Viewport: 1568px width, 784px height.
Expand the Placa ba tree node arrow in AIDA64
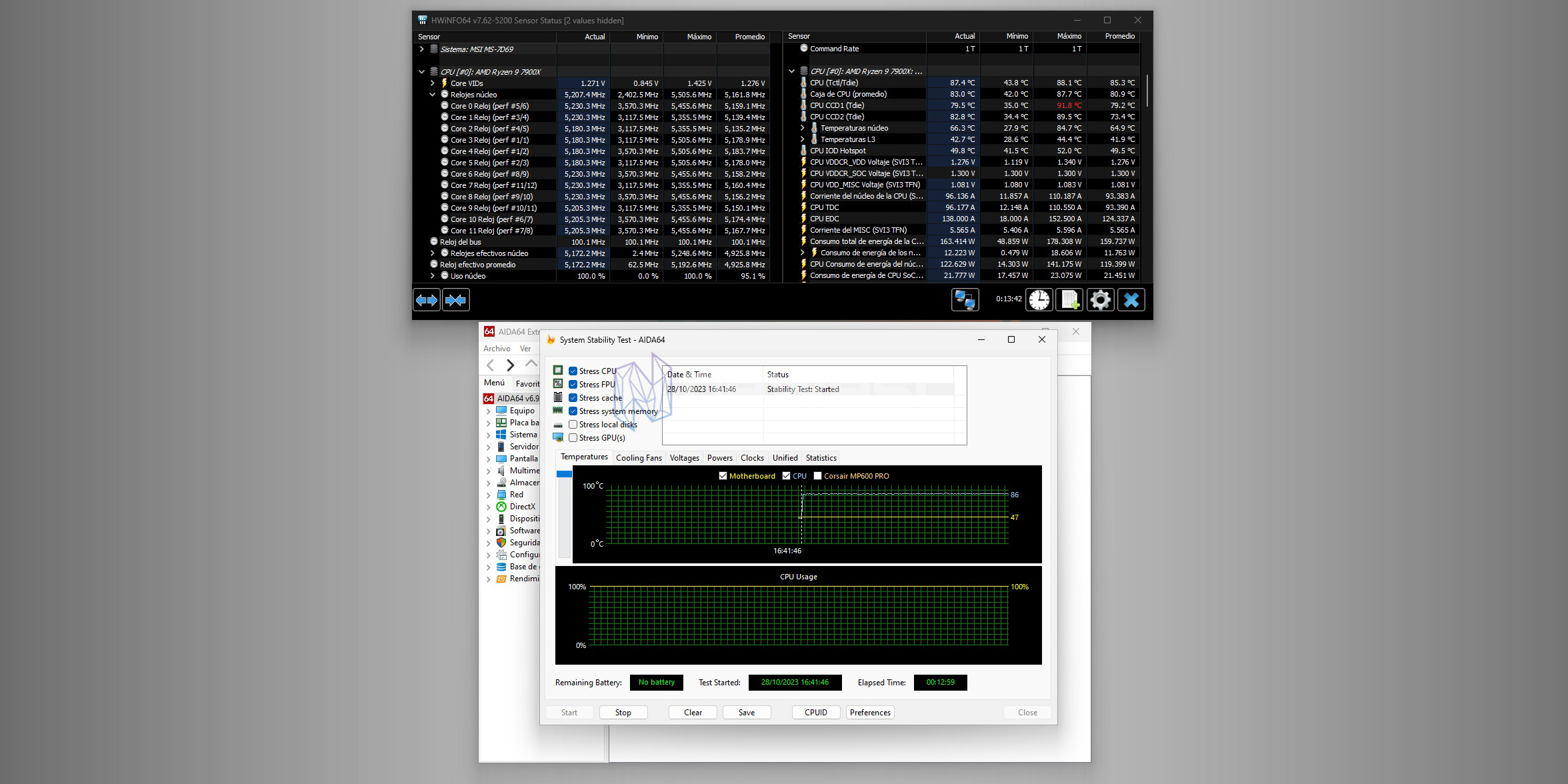(488, 423)
